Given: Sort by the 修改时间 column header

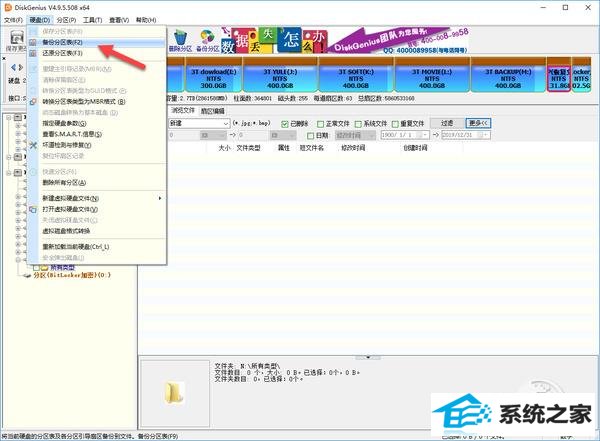Looking at the screenshot, I should pos(353,148).
